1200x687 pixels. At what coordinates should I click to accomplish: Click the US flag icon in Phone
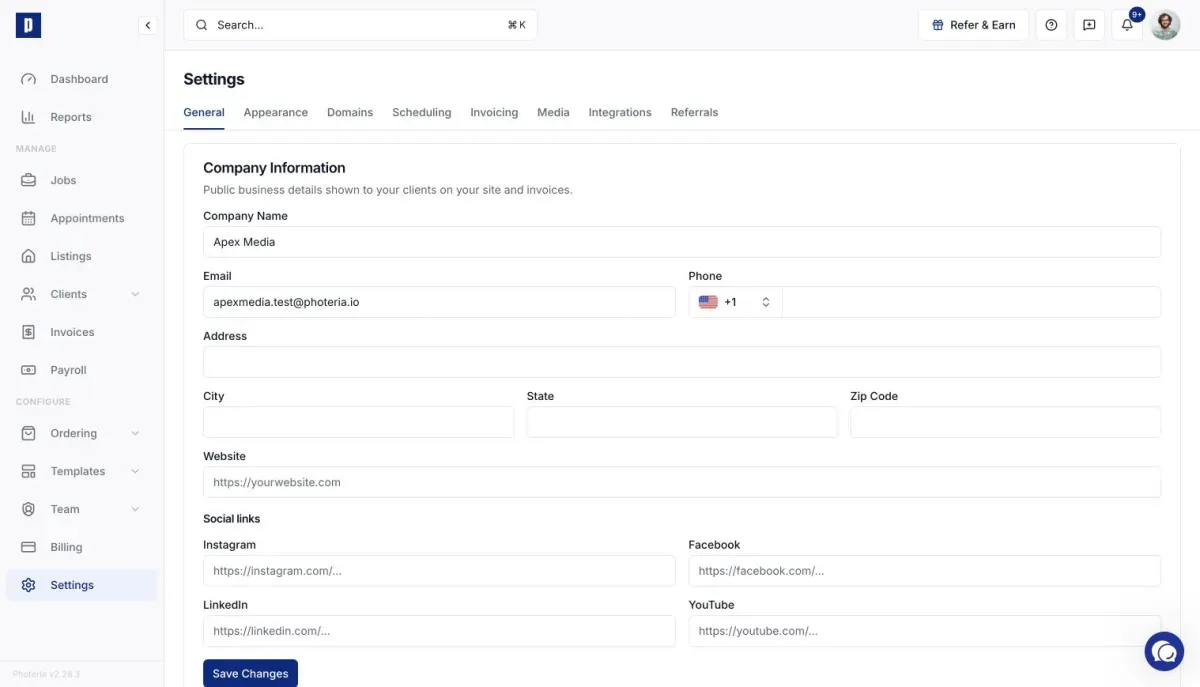[708, 302]
